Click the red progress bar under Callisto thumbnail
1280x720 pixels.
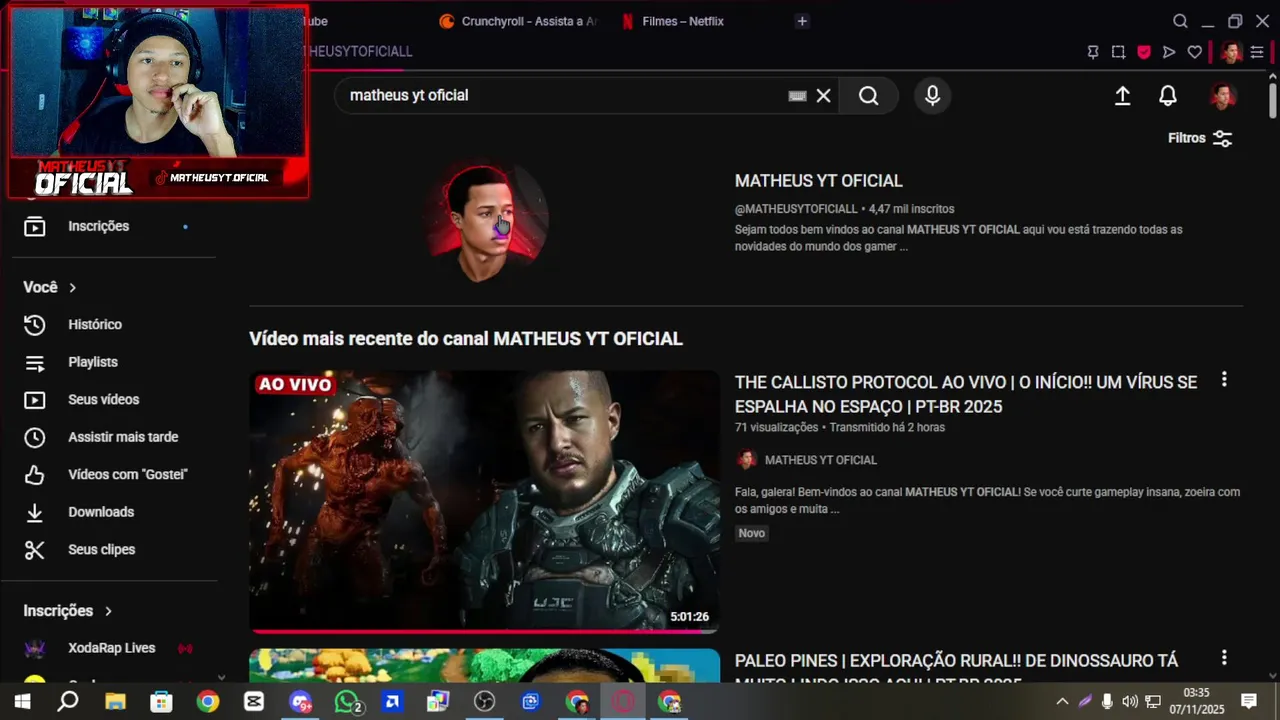click(484, 631)
